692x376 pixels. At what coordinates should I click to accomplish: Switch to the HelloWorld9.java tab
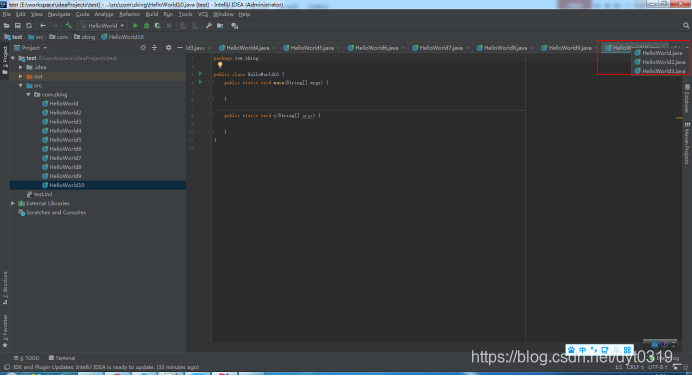(569, 48)
